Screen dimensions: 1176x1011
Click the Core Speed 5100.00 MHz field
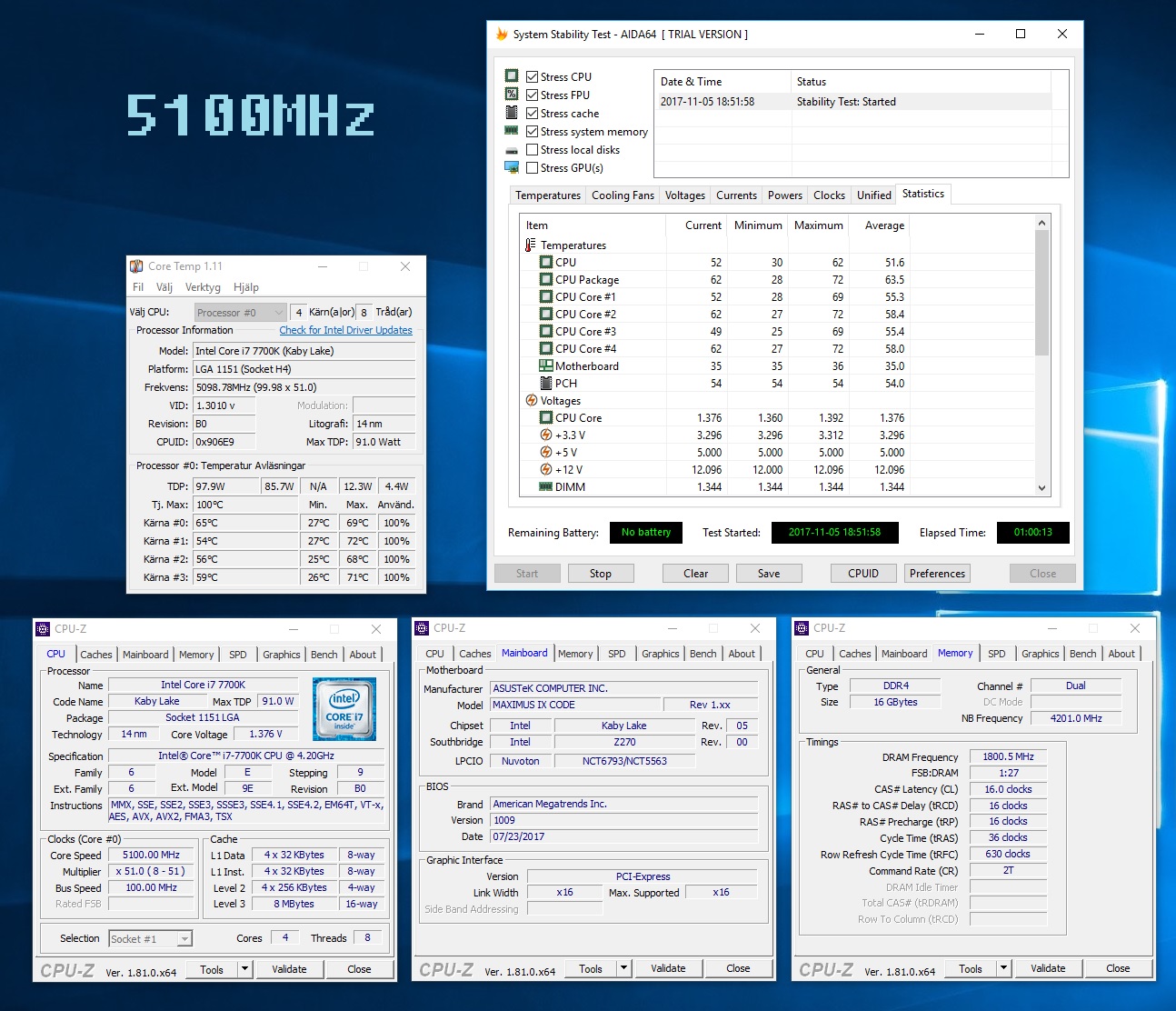(151, 856)
